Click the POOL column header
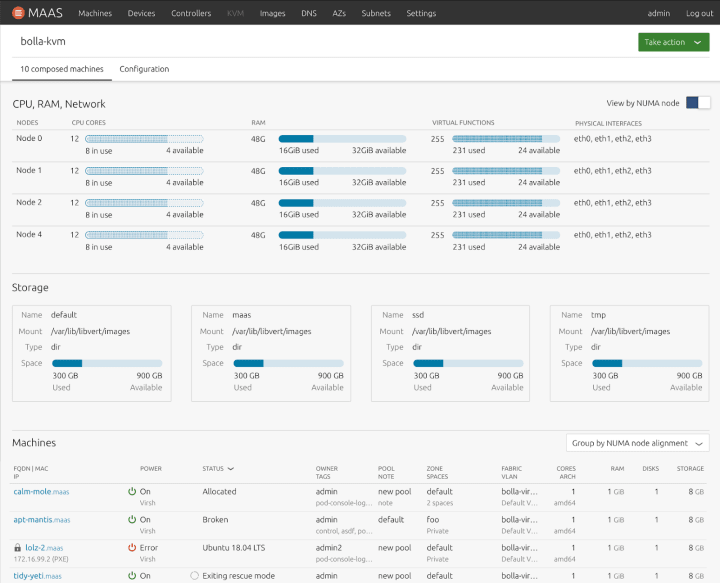 point(386,469)
